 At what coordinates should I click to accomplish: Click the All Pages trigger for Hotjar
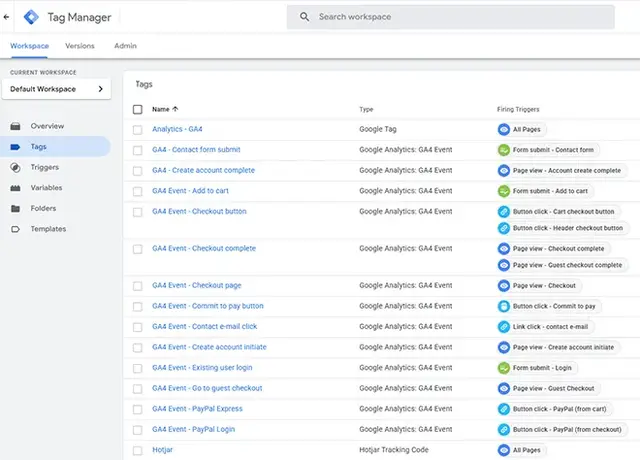tap(522, 450)
